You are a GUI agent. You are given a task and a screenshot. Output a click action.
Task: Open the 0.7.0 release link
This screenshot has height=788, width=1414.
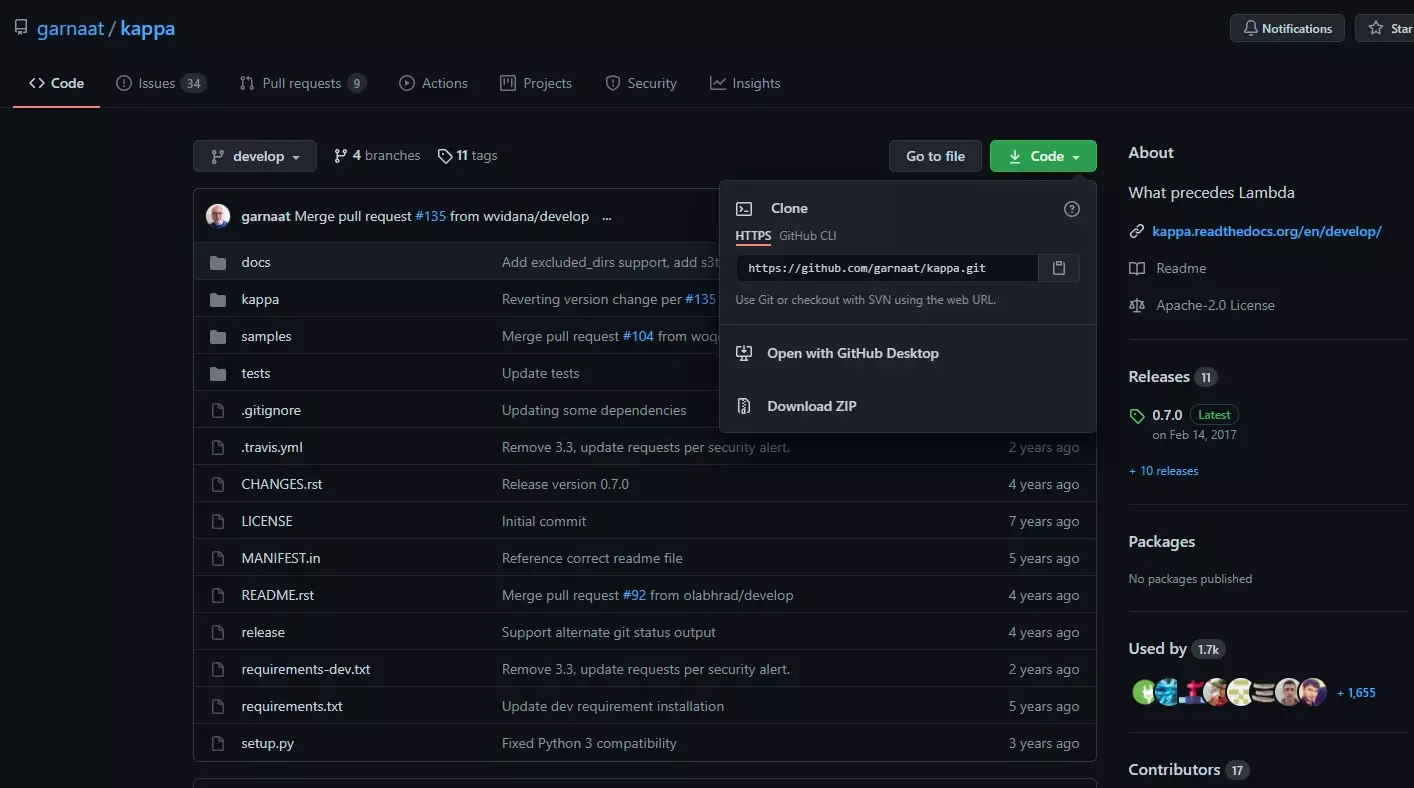[1167, 414]
